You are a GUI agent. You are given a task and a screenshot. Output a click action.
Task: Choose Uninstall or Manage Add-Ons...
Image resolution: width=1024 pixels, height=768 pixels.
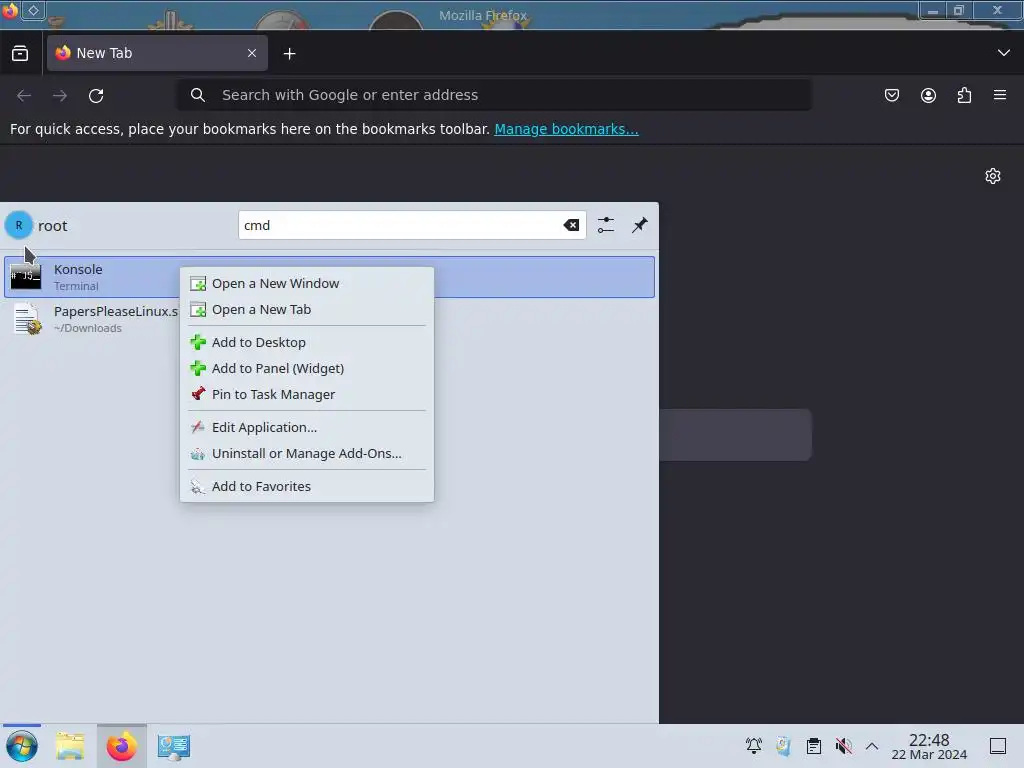[307, 453]
